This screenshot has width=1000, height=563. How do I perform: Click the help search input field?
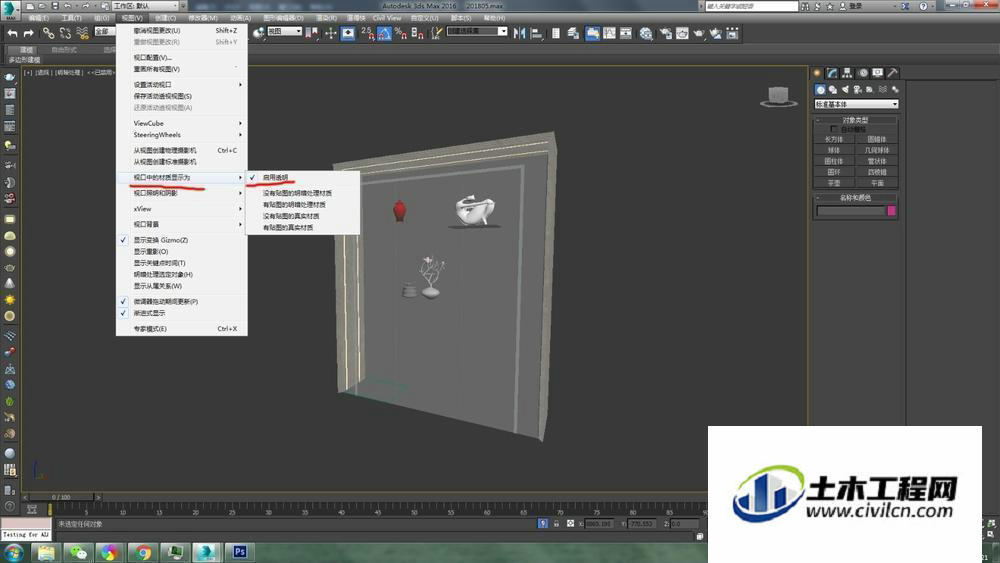(751, 6)
